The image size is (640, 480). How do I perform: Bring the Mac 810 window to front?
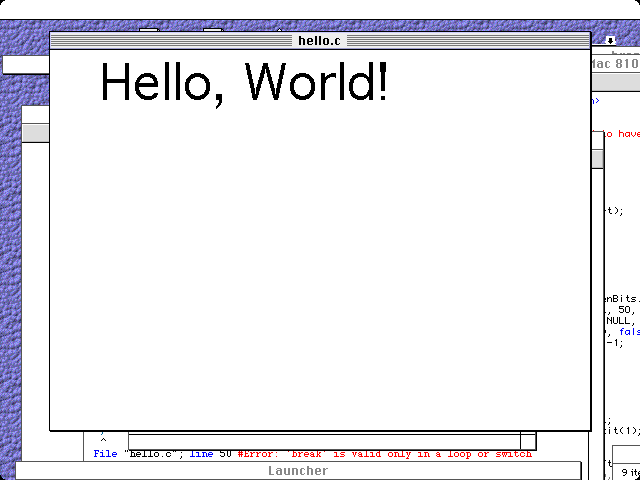[x=615, y=63]
